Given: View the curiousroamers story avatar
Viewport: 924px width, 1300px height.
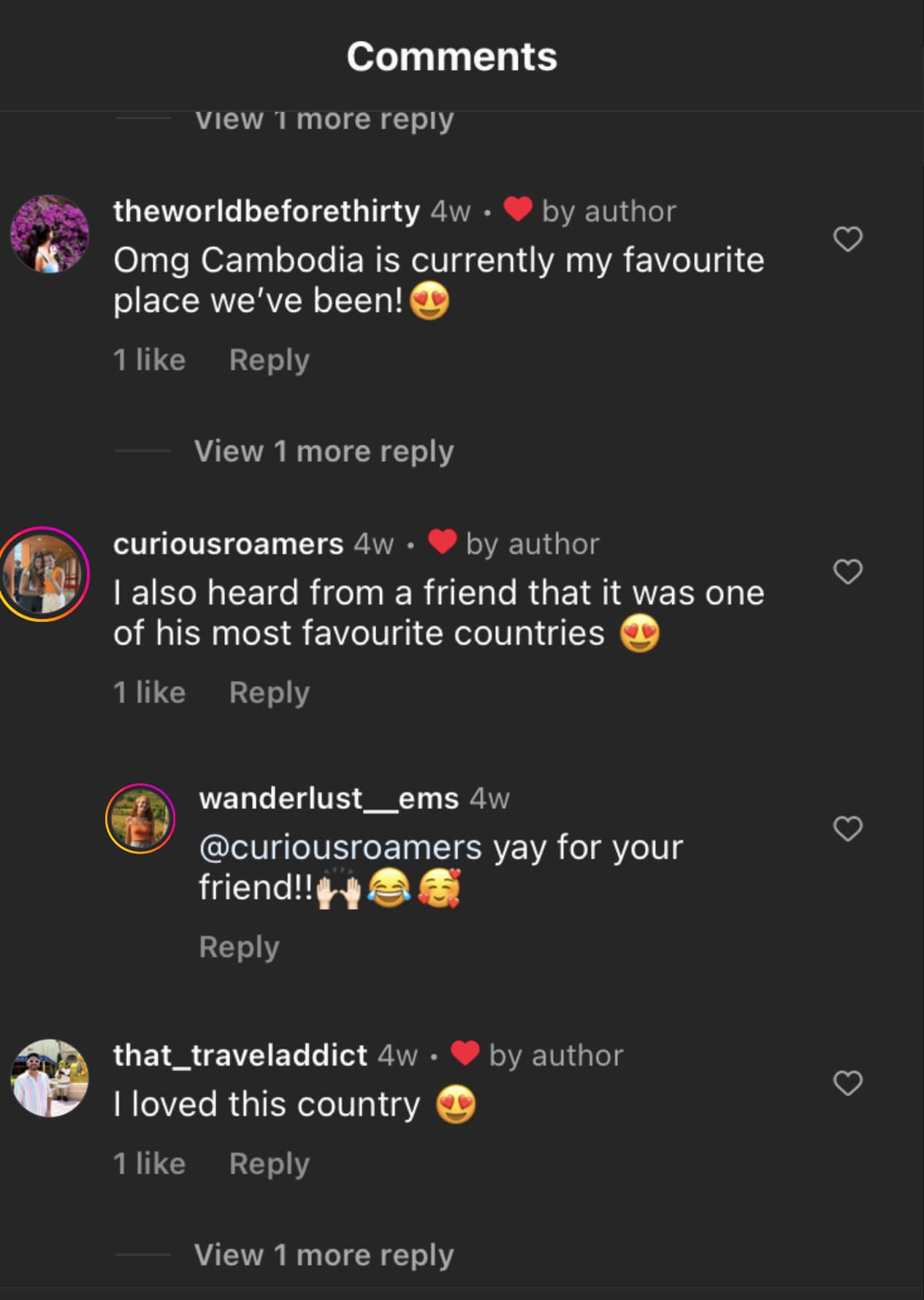Looking at the screenshot, I should (44, 574).
